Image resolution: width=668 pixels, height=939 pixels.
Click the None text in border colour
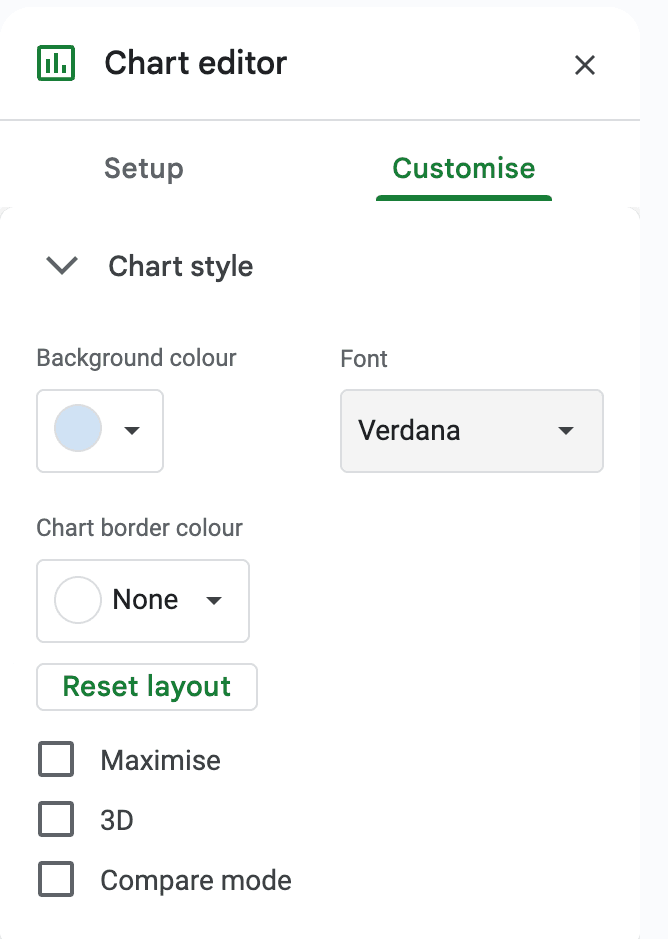pos(145,600)
